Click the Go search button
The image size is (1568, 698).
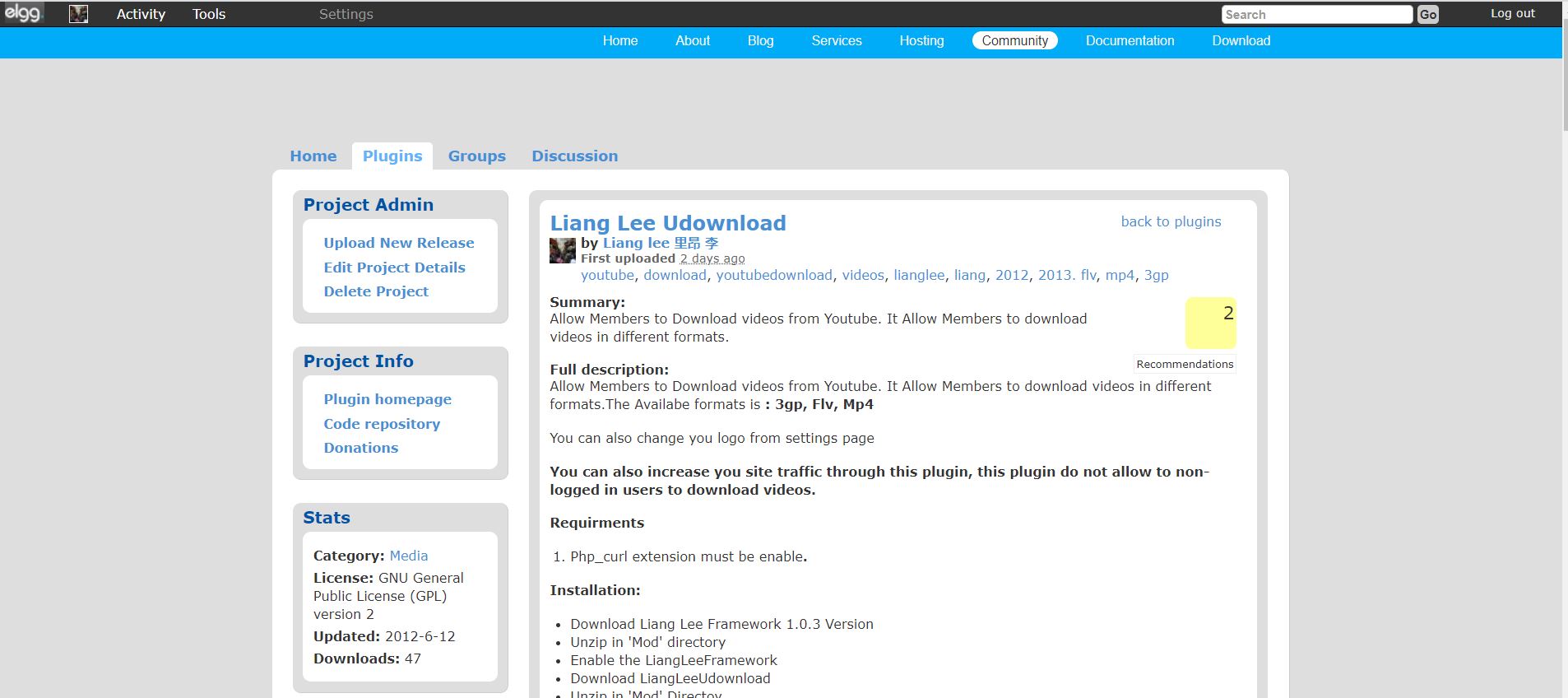pyautogui.click(x=1428, y=15)
